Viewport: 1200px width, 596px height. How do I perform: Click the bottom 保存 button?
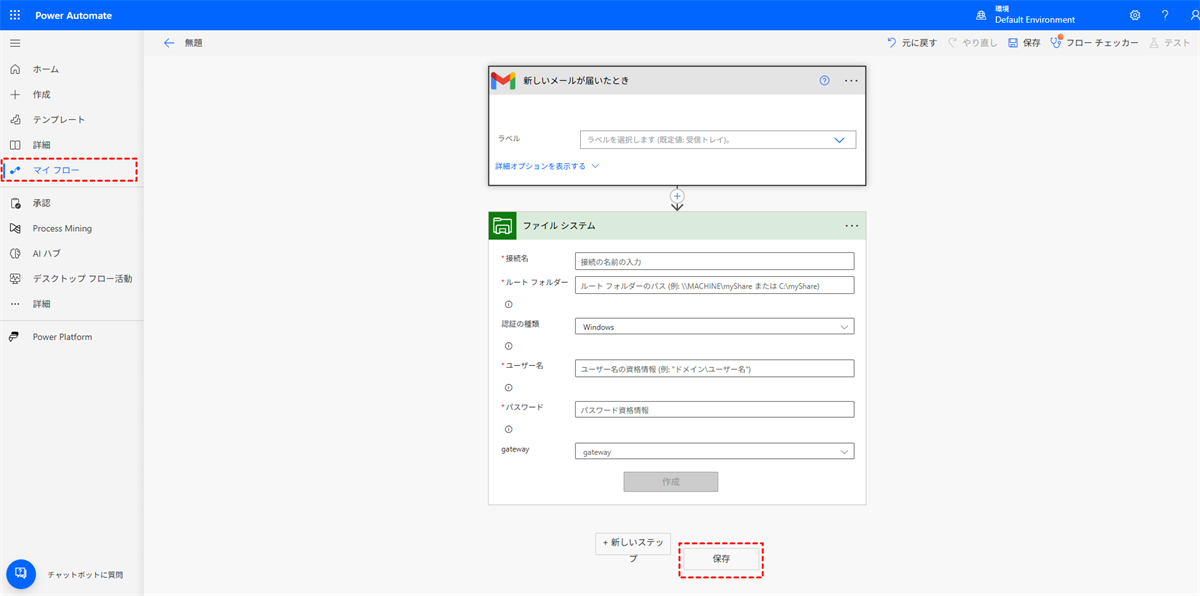[721, 558]
